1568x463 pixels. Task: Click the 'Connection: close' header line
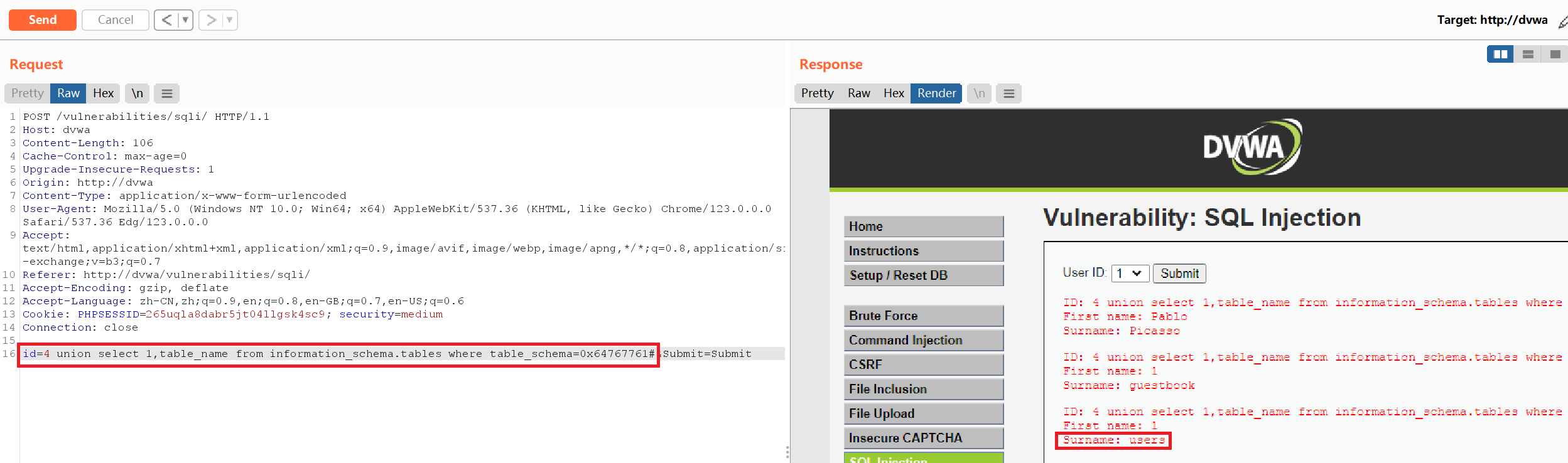click(x=80, y=327)
